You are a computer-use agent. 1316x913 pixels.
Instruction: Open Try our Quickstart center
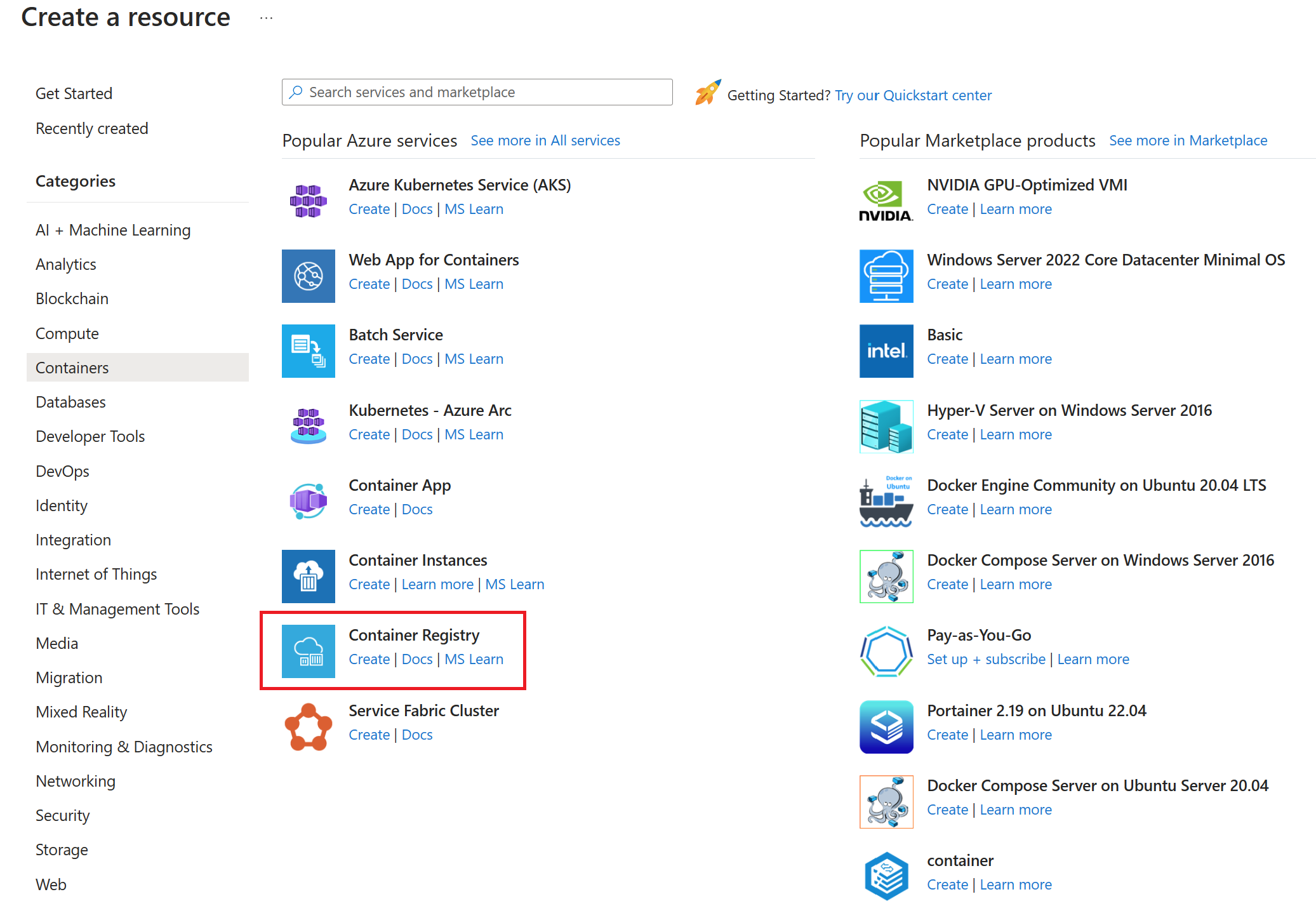pyautogui.click(x=913, y=95)
